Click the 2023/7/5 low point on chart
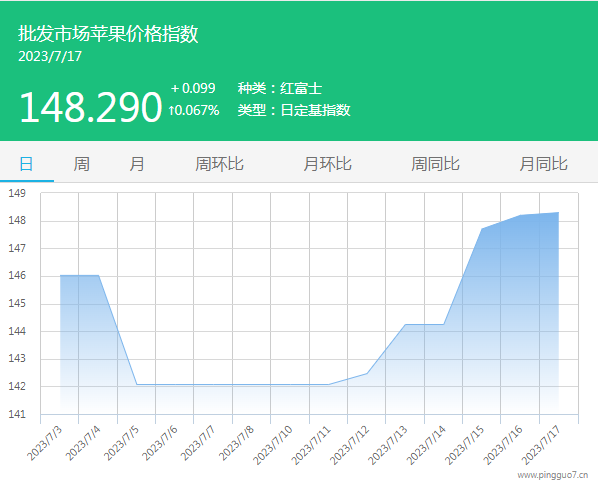Screen dimensions: 598x484 pos(137,384)
